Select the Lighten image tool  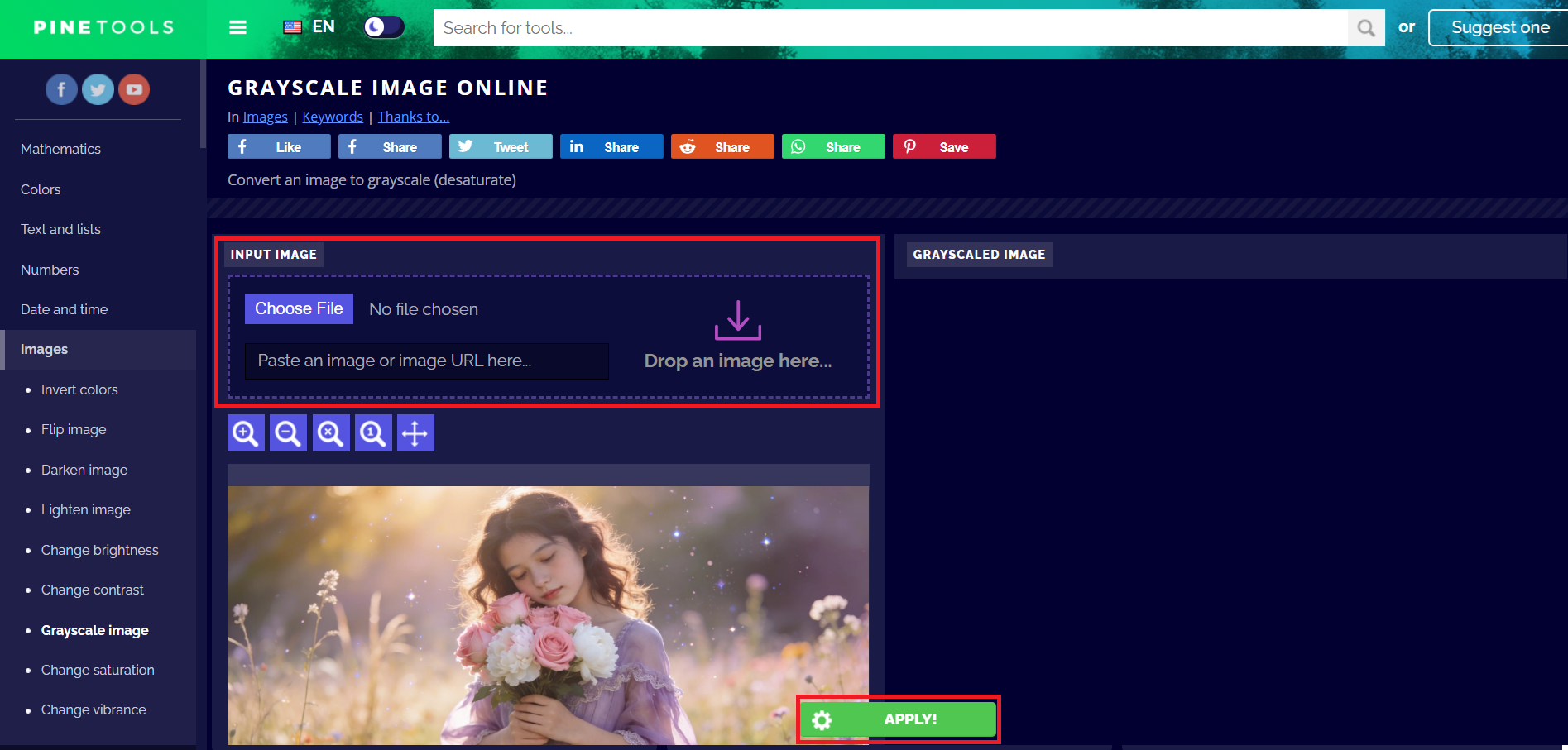(x=86, y=509)
